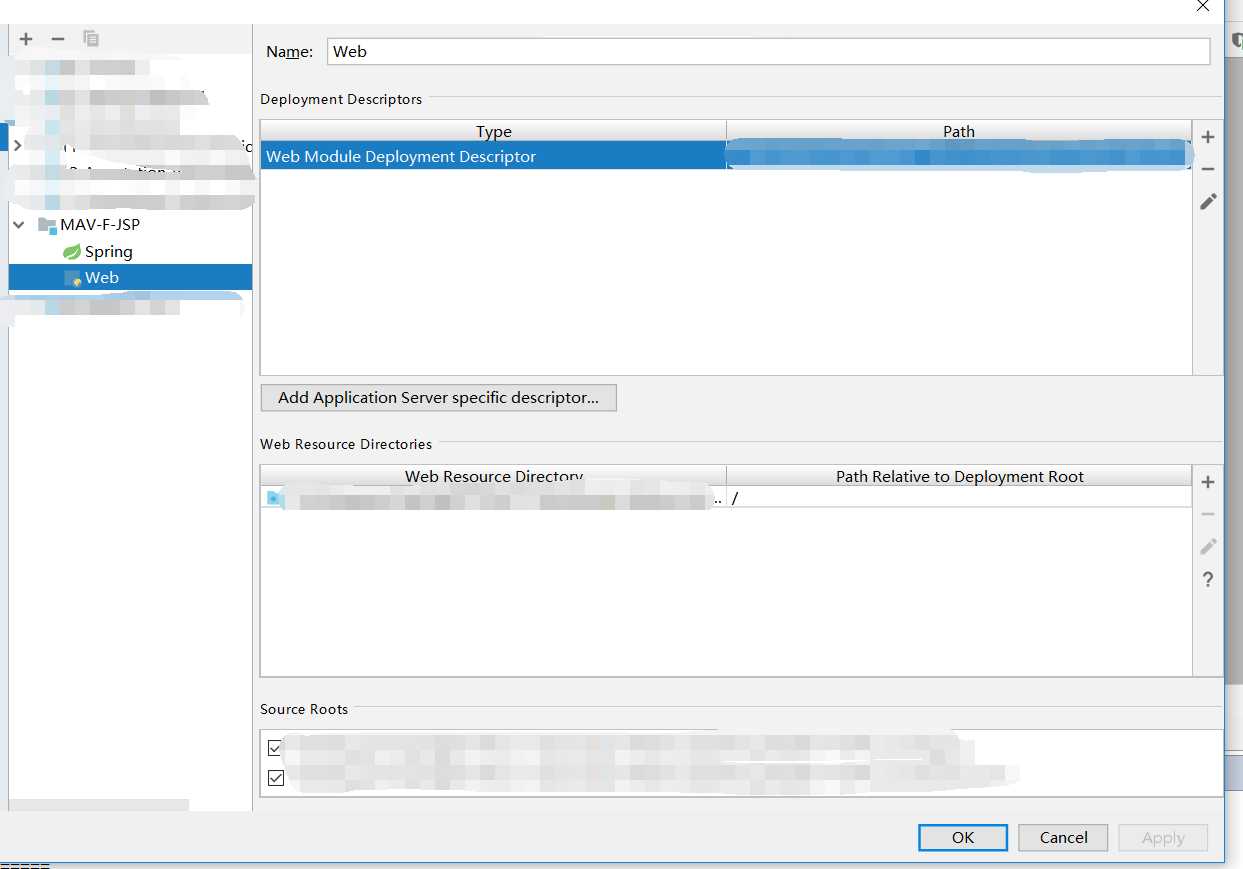Screen dimensions: 1243x869
Task: Select the Spring facet in the tree
Action: [x=108, y=252]
